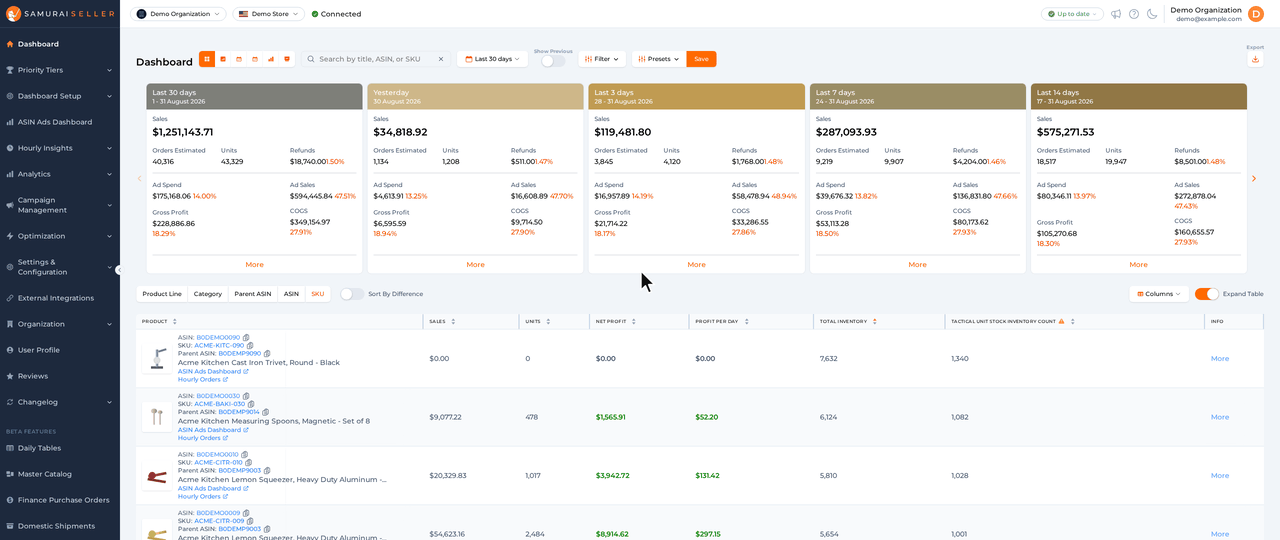Image resolution: width=1280 pixels, height=540 pixels.
Task: Open Domestic Shipments in the sidebar
Action: pyautogui.click(x=60, y=526)
